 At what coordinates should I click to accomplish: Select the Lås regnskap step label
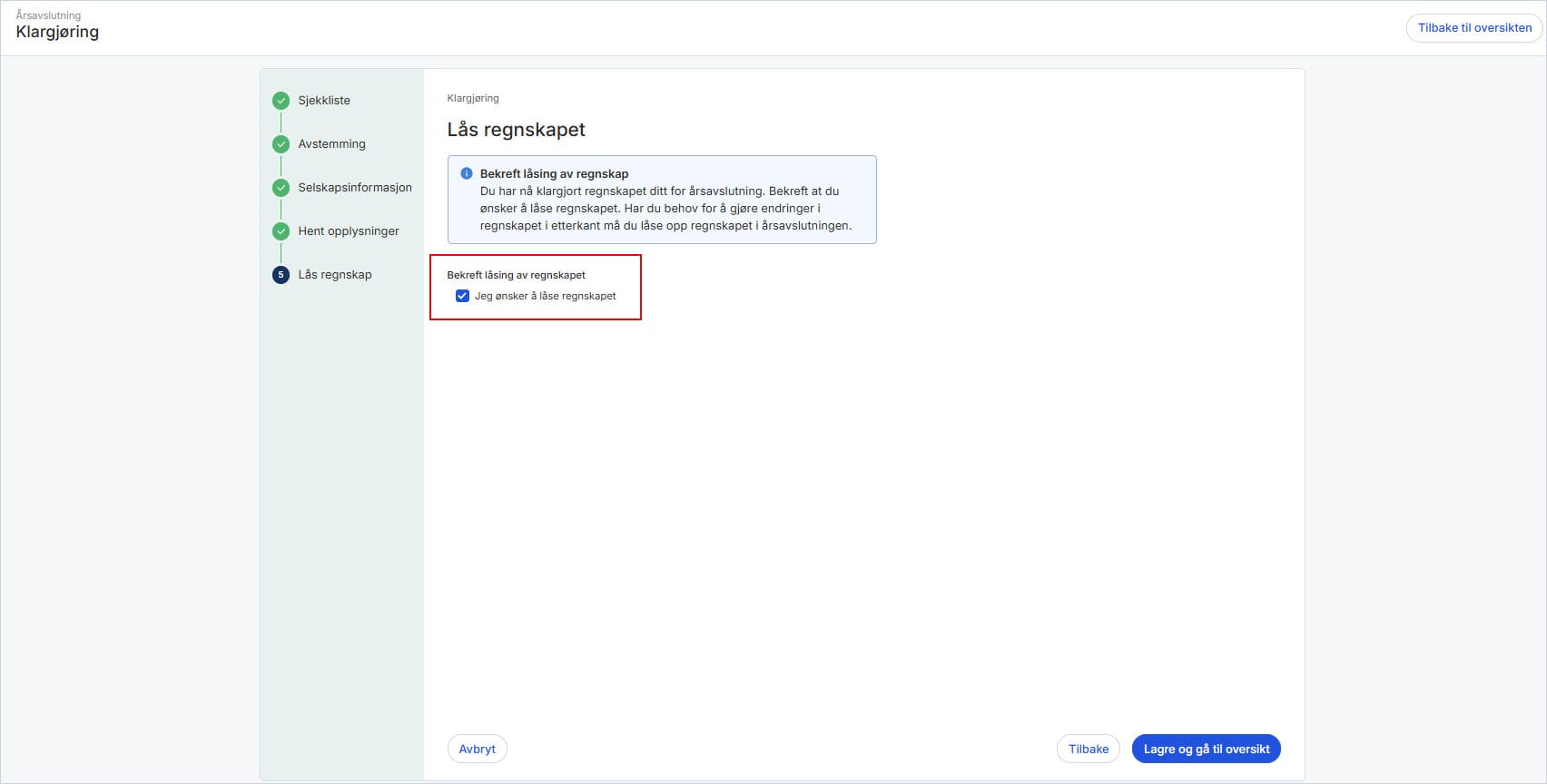pos(335,275)
